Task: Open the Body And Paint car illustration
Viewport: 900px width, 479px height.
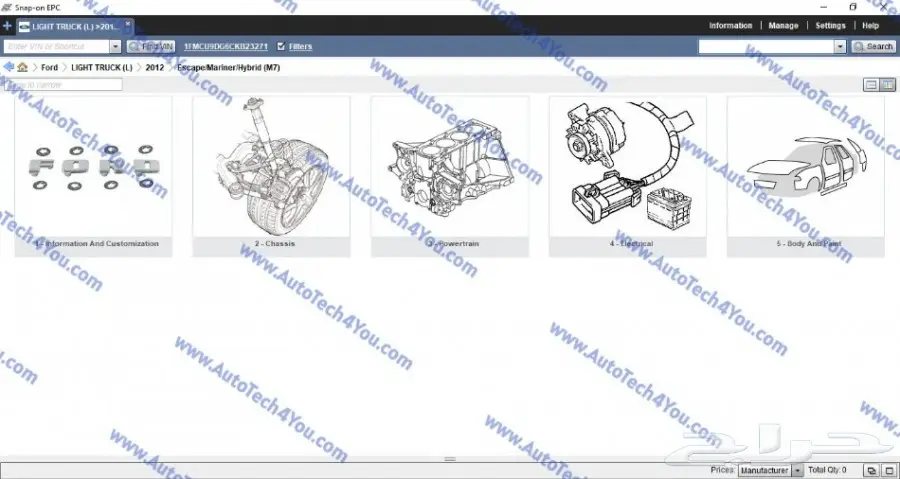Action: [806, 167]
